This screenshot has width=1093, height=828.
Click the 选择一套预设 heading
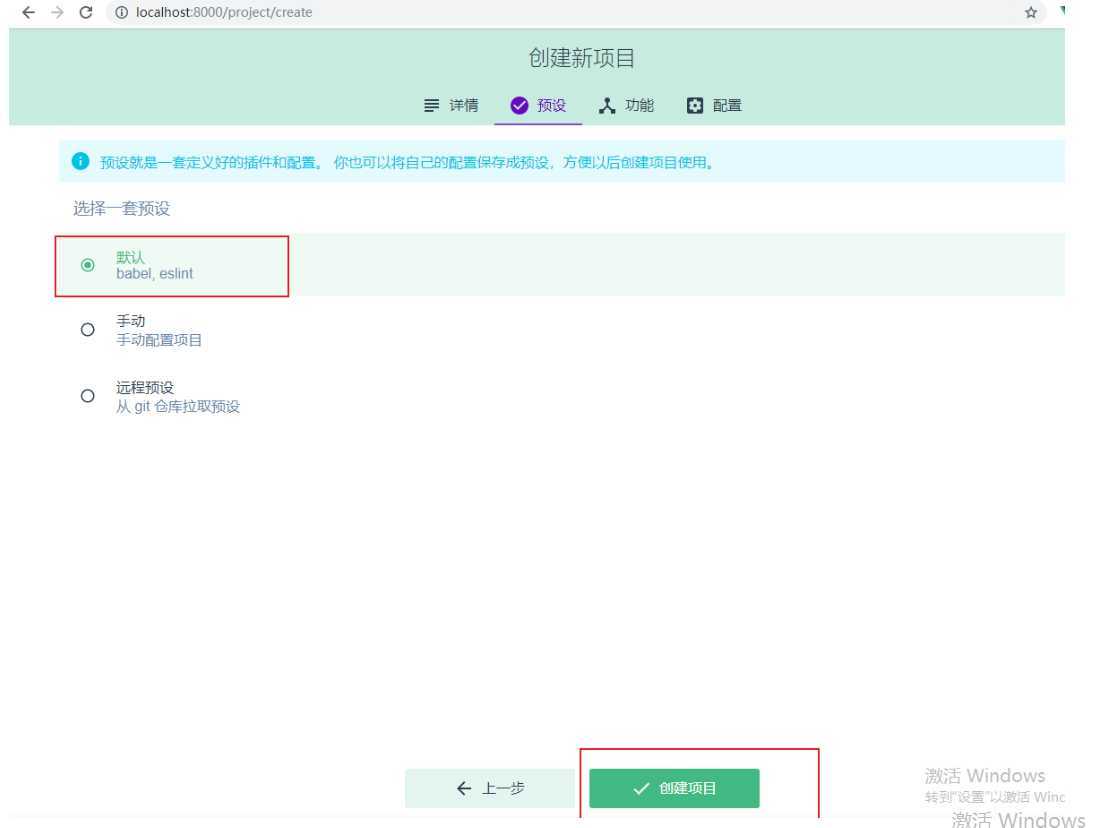pos(121,208)
